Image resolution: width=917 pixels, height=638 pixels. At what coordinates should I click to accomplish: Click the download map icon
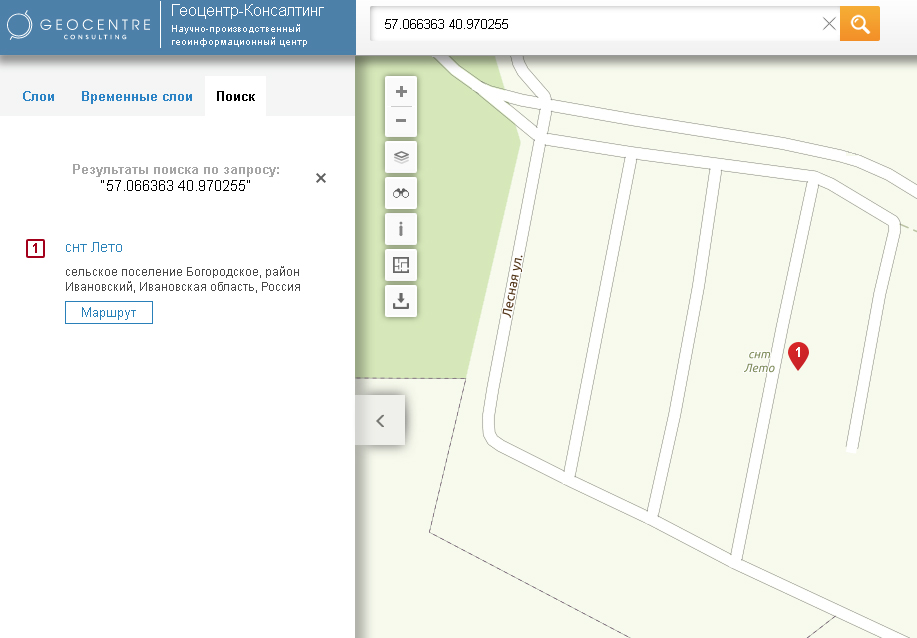[x=401, y=301]
